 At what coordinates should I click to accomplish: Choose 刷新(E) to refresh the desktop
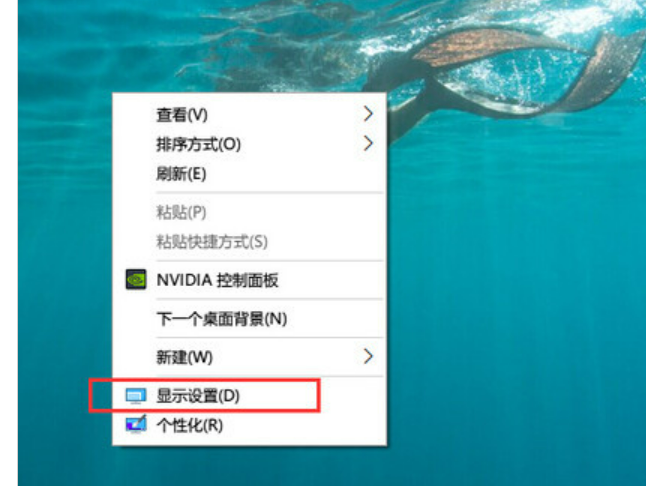coord(249,173)
